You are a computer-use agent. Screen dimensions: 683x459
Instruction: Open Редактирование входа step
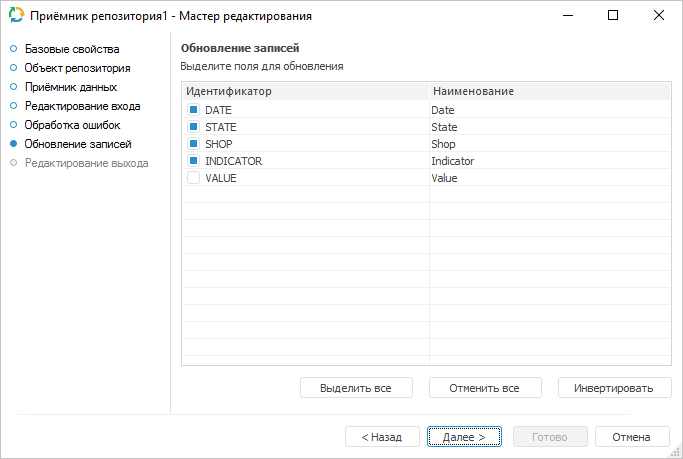coord(82,106)
